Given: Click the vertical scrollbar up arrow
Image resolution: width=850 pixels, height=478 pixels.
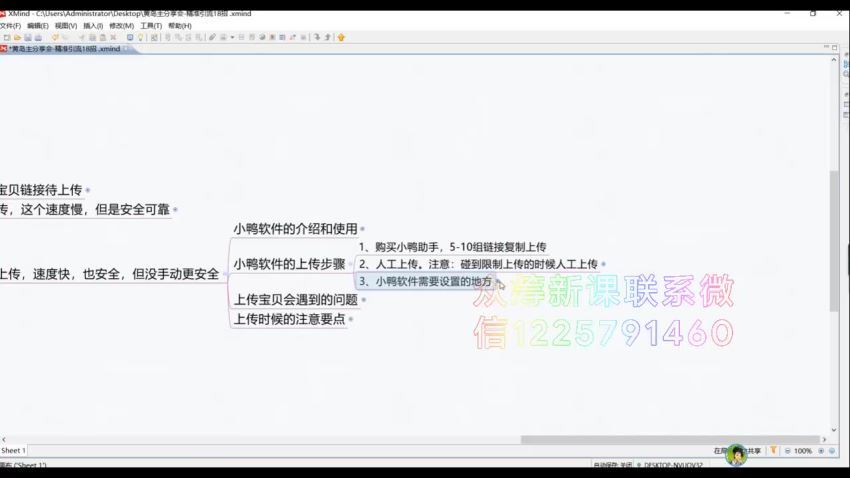Looking at the screenshot, I should [834, 60].
